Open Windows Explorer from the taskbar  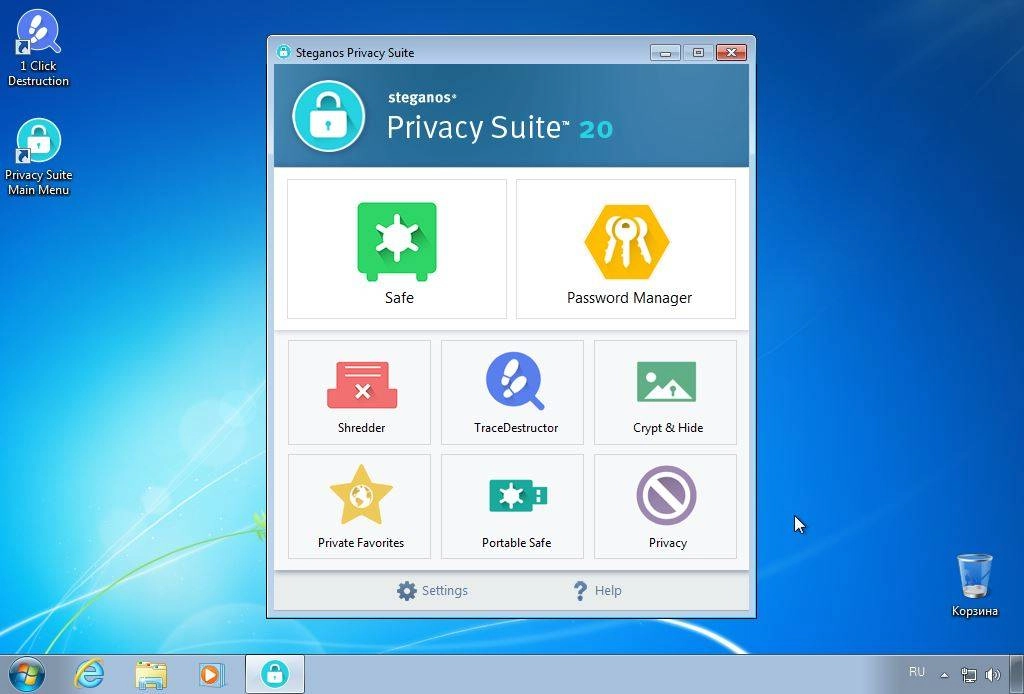[151, 674]
